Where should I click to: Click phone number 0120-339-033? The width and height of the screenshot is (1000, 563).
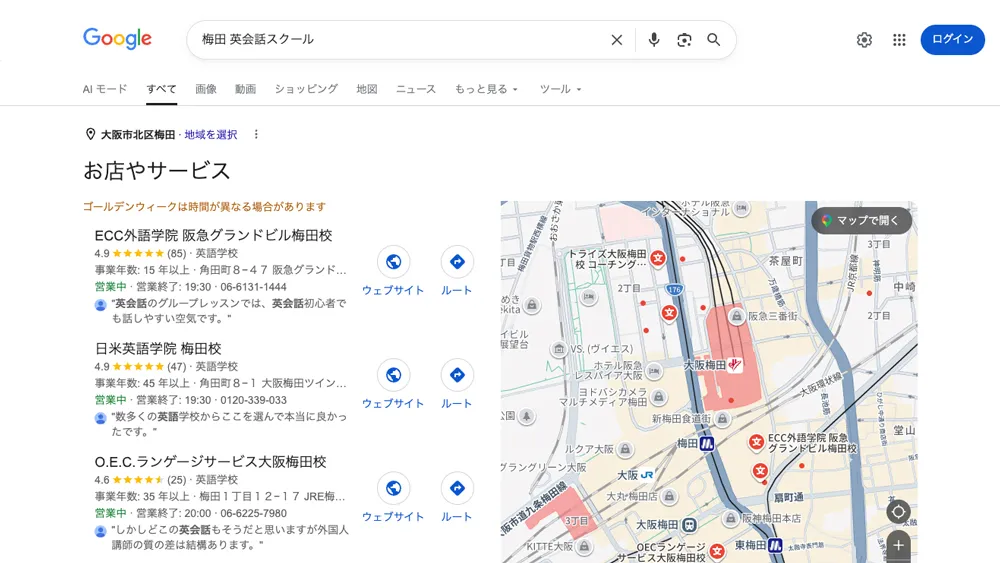(x=253, y=400)
